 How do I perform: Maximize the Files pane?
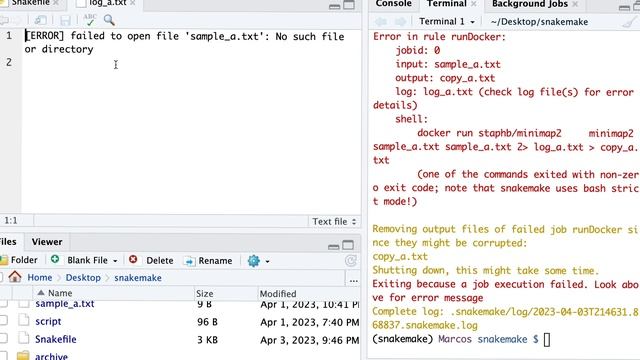[x=348, y=245]
